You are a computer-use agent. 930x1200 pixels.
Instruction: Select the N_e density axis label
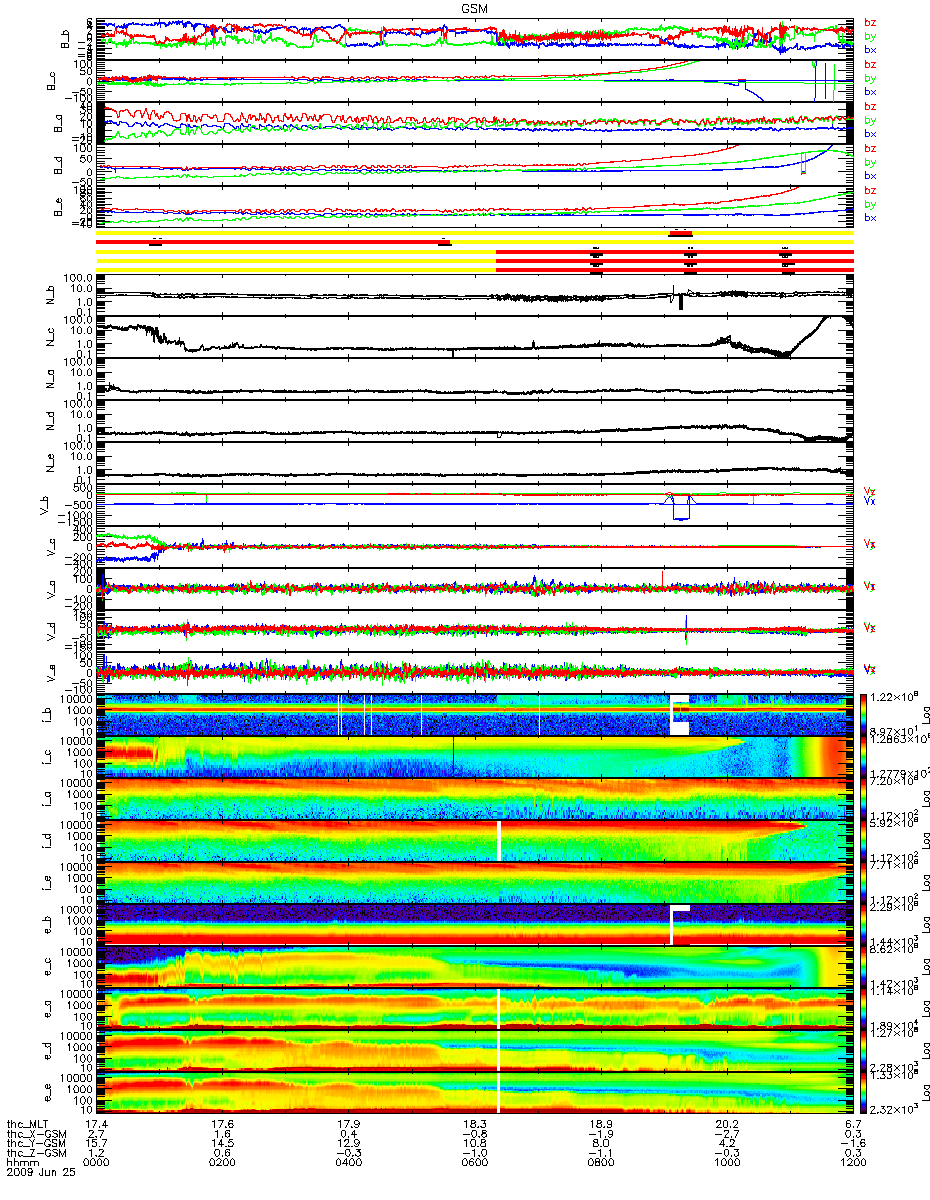pos(52,464)
